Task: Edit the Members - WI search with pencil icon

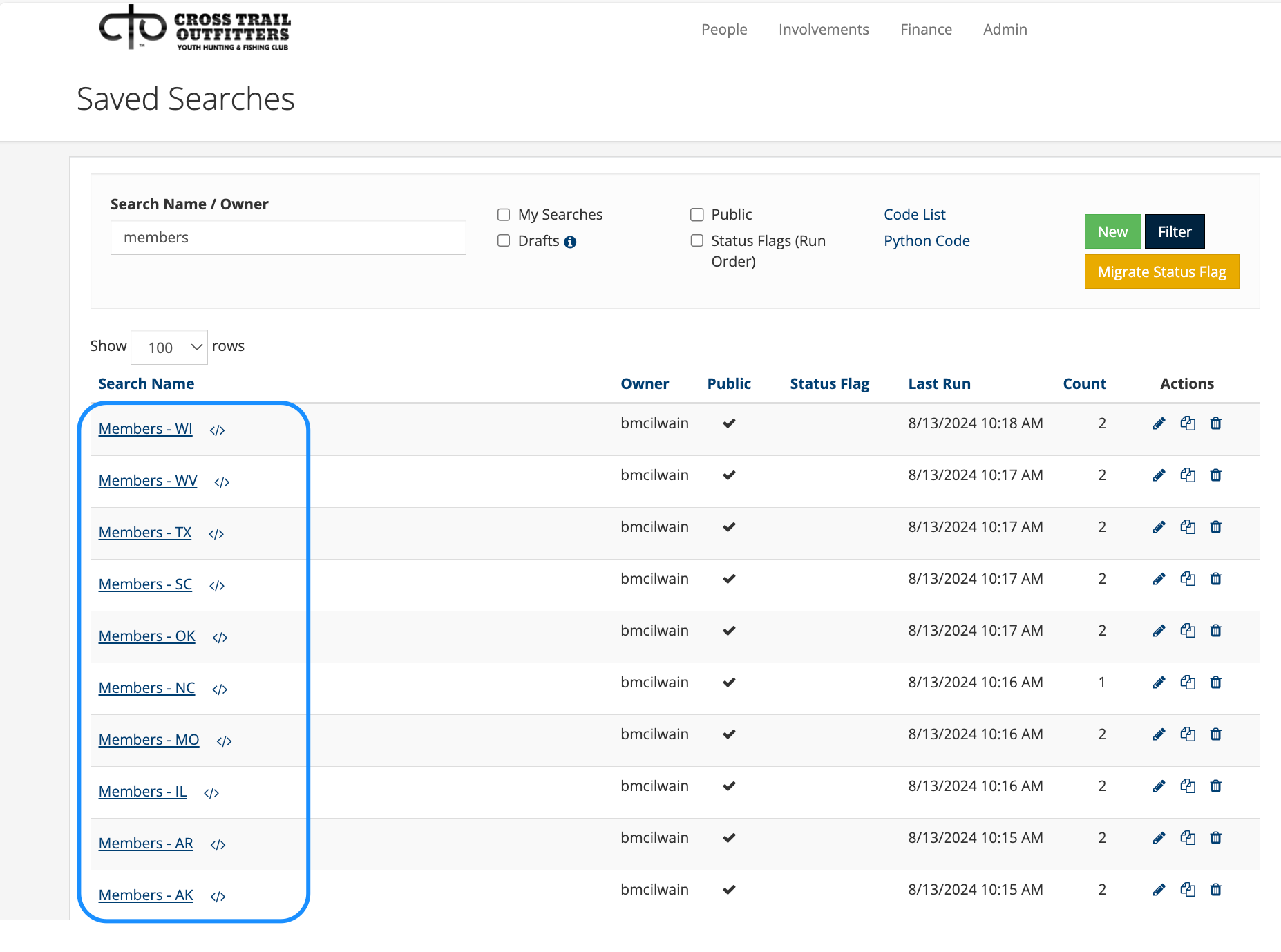Action: click(x=1159, y=423)
